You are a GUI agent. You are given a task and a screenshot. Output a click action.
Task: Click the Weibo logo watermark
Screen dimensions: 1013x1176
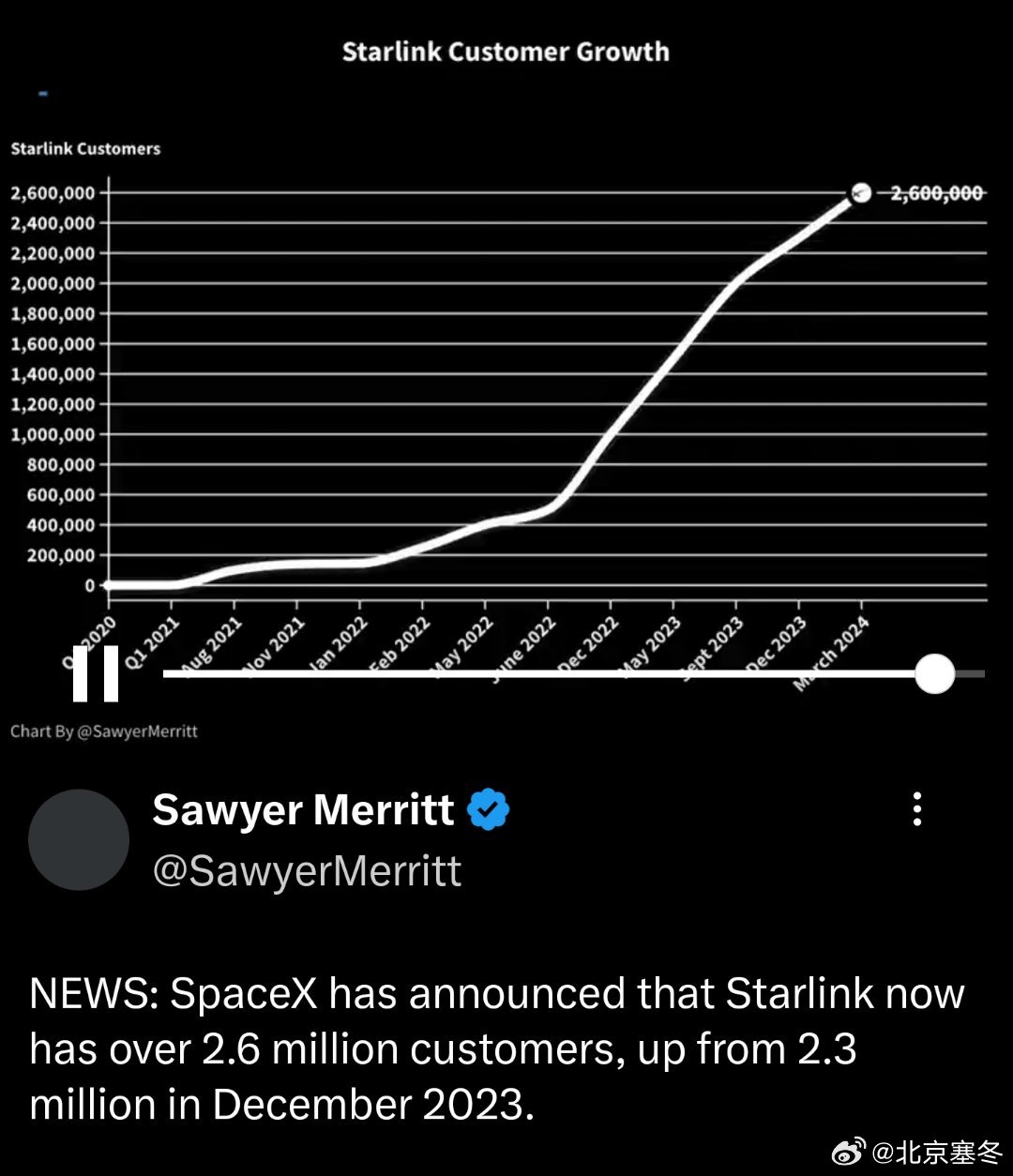pos(849,1152)
